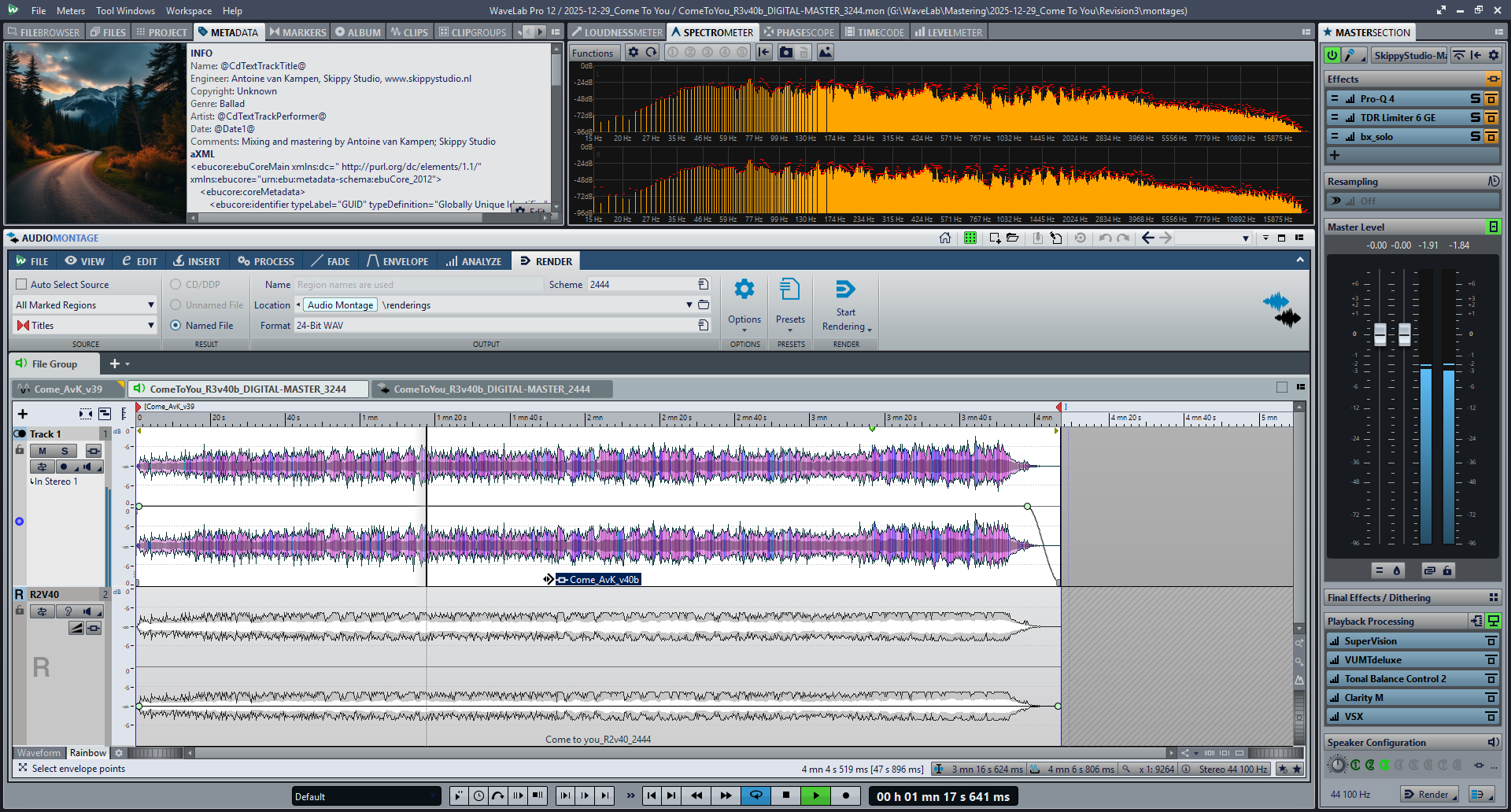Open render Presets

(789, 290)
